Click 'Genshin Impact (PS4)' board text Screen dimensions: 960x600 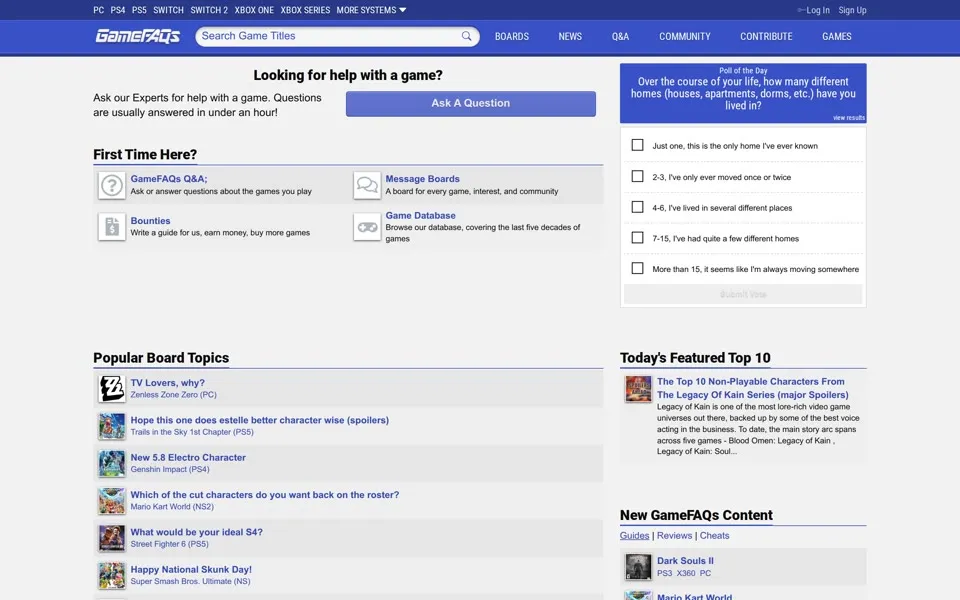[x=170, y=470]
